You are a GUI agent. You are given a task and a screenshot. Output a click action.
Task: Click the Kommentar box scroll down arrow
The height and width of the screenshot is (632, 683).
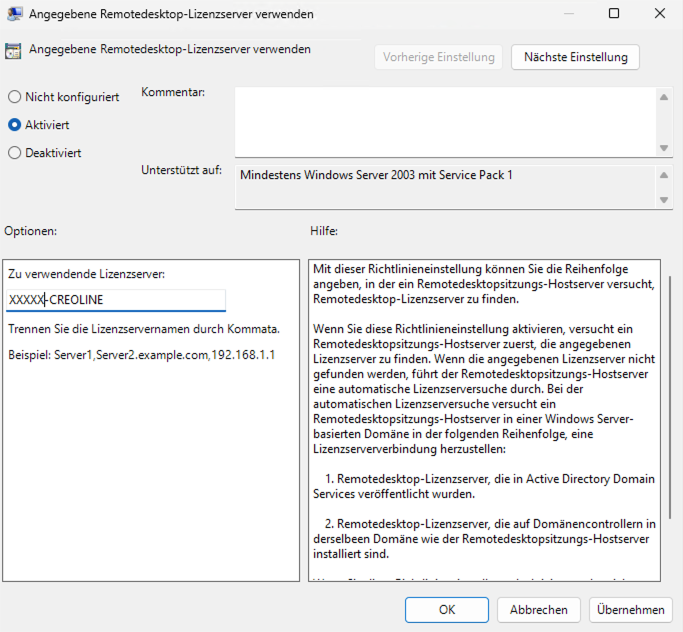[x=664, y=147]
